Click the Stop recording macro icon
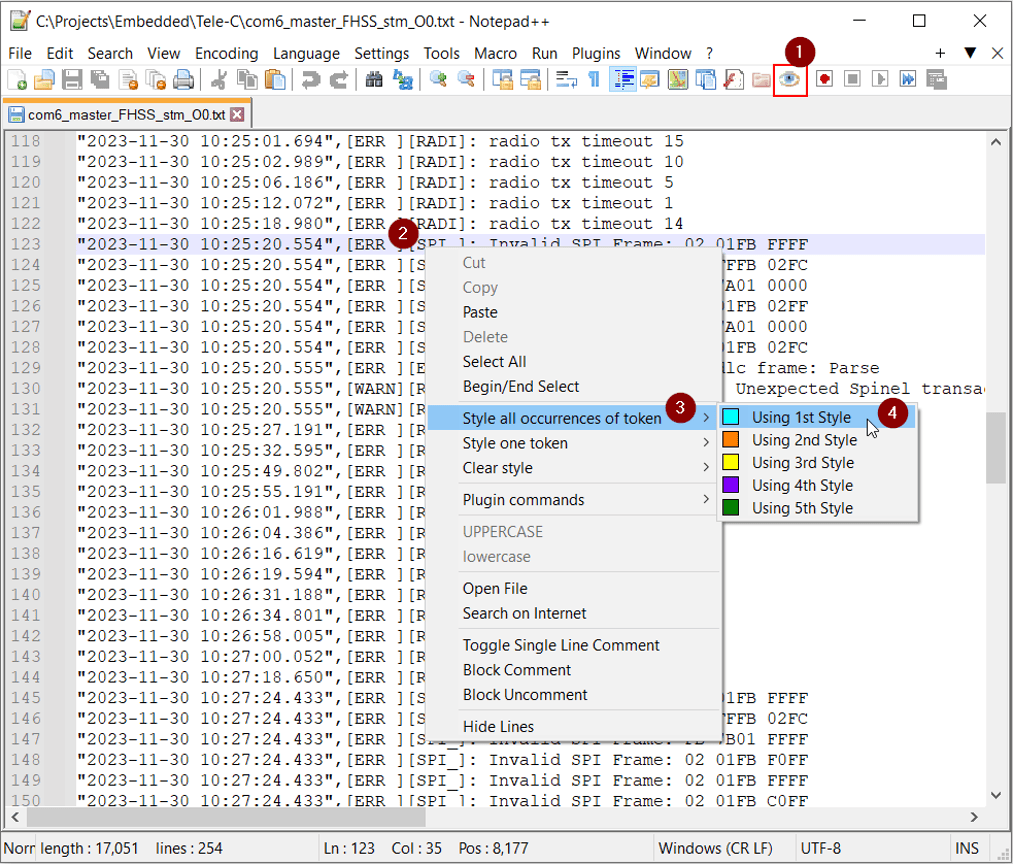 (x=853, y=79)
